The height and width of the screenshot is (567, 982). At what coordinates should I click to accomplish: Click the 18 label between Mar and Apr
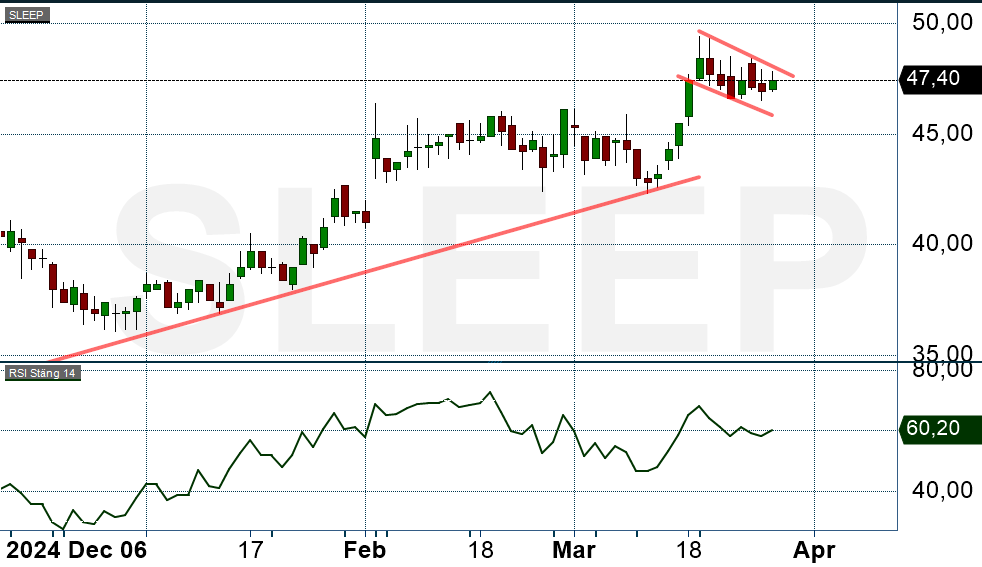688,550
